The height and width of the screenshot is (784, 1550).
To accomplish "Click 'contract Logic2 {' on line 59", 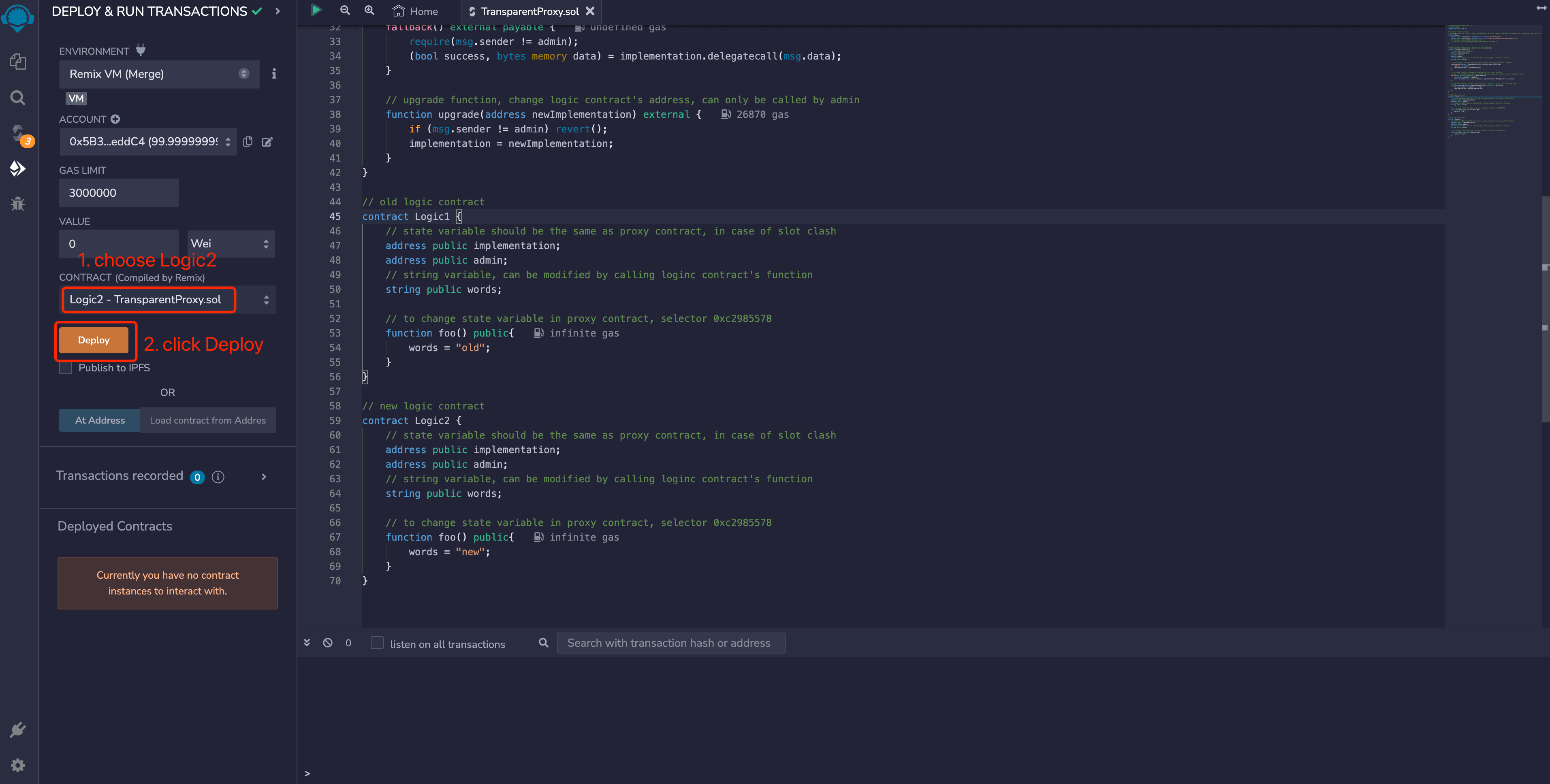I will (412, 421).
